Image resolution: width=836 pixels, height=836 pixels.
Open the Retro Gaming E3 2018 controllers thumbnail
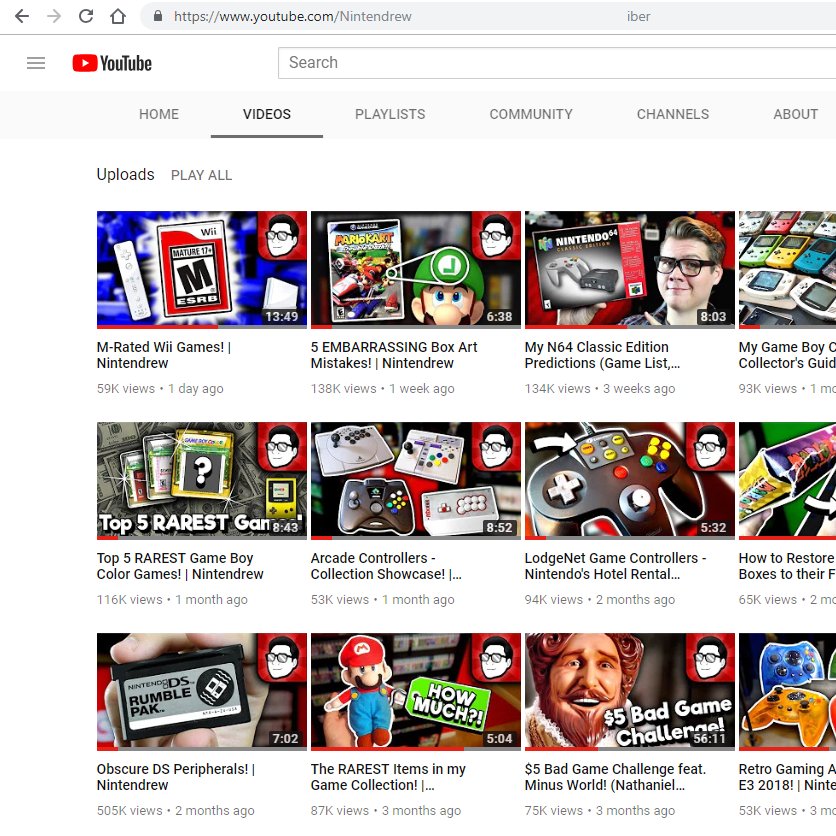787,692
